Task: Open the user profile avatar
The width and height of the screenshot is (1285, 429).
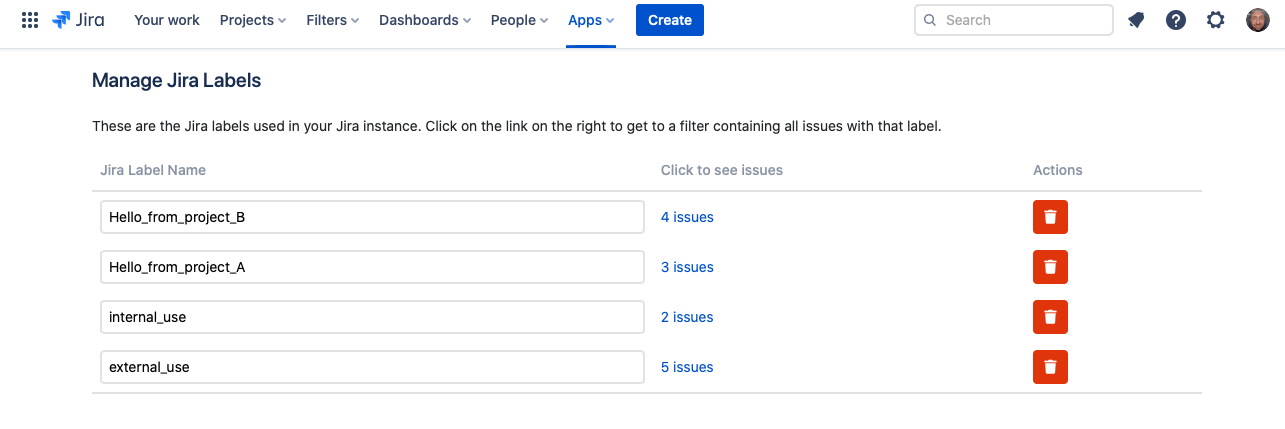Action: [1258, 20]
